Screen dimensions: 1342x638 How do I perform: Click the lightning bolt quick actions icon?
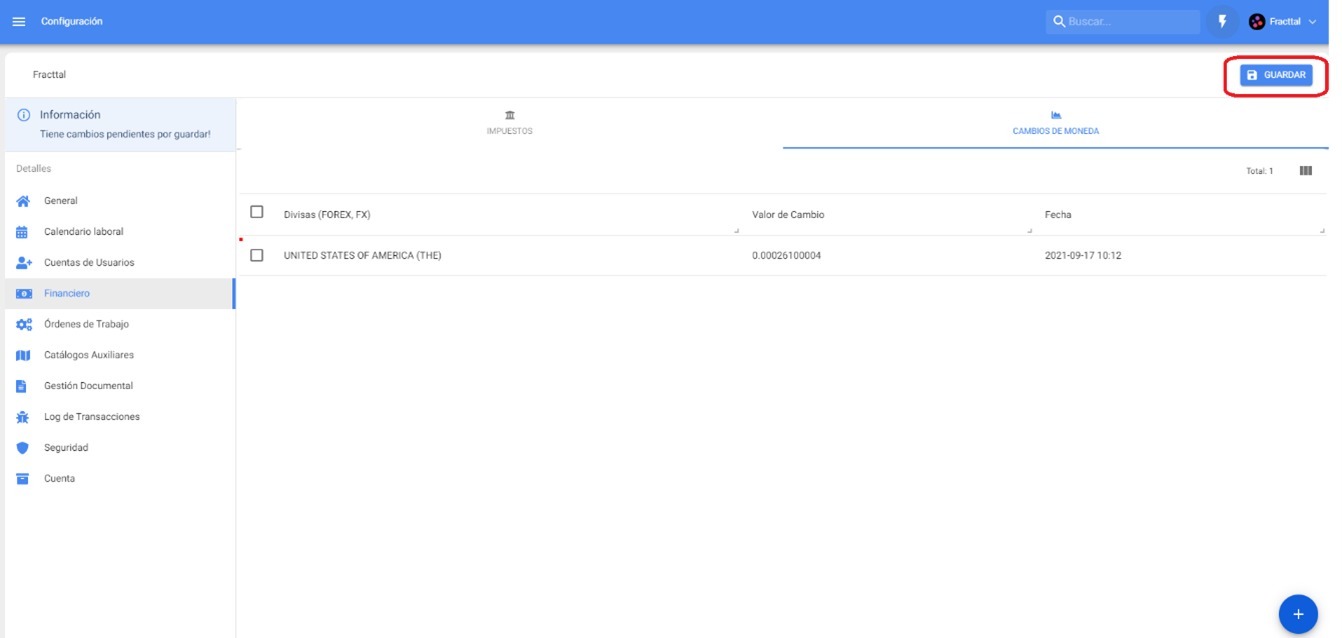1222,21
